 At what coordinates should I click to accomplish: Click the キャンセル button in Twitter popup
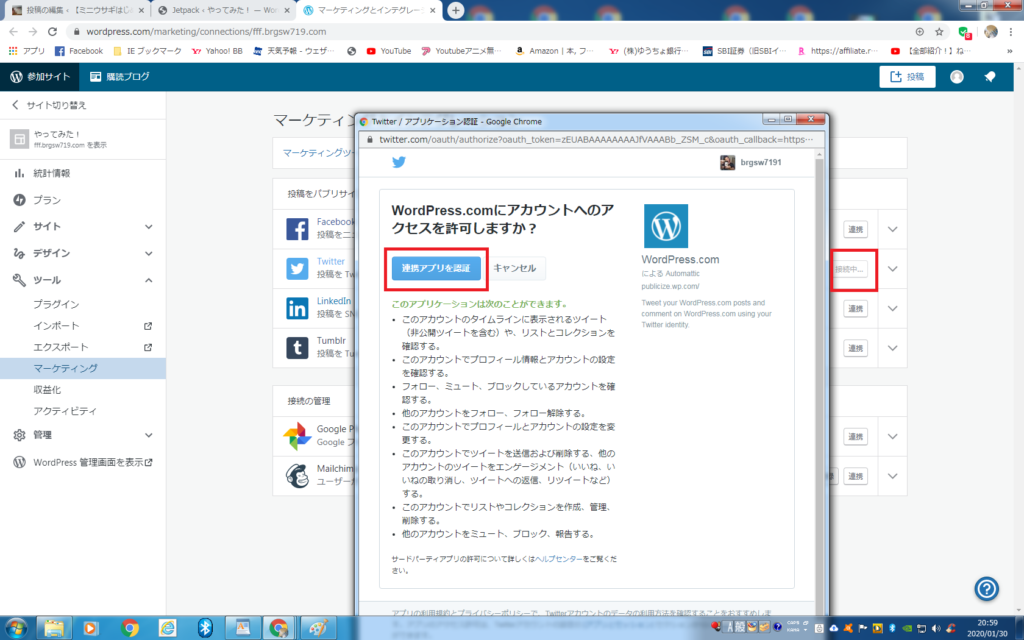(514, 268)
